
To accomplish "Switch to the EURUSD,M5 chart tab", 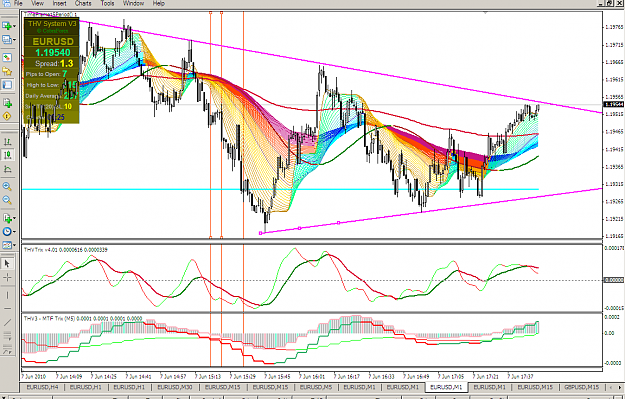I will [x=316, y=387].
